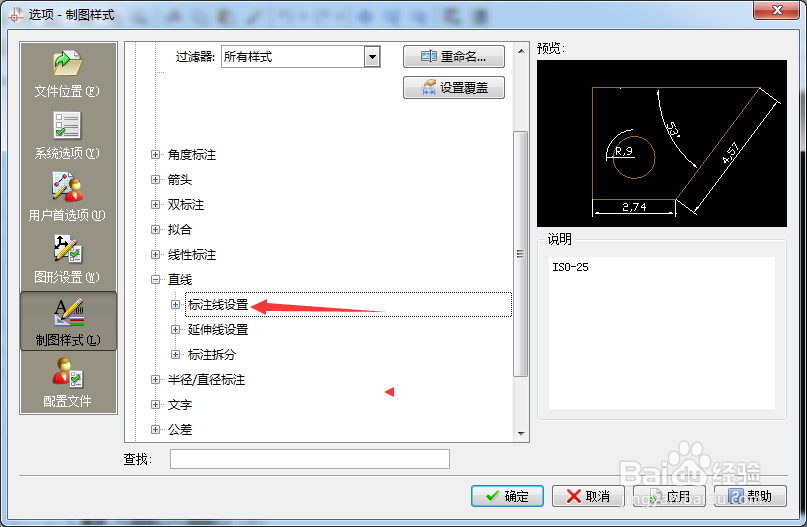807x527 pixels.
Task: Click the dimension style preview image
Action: point(661,144)
